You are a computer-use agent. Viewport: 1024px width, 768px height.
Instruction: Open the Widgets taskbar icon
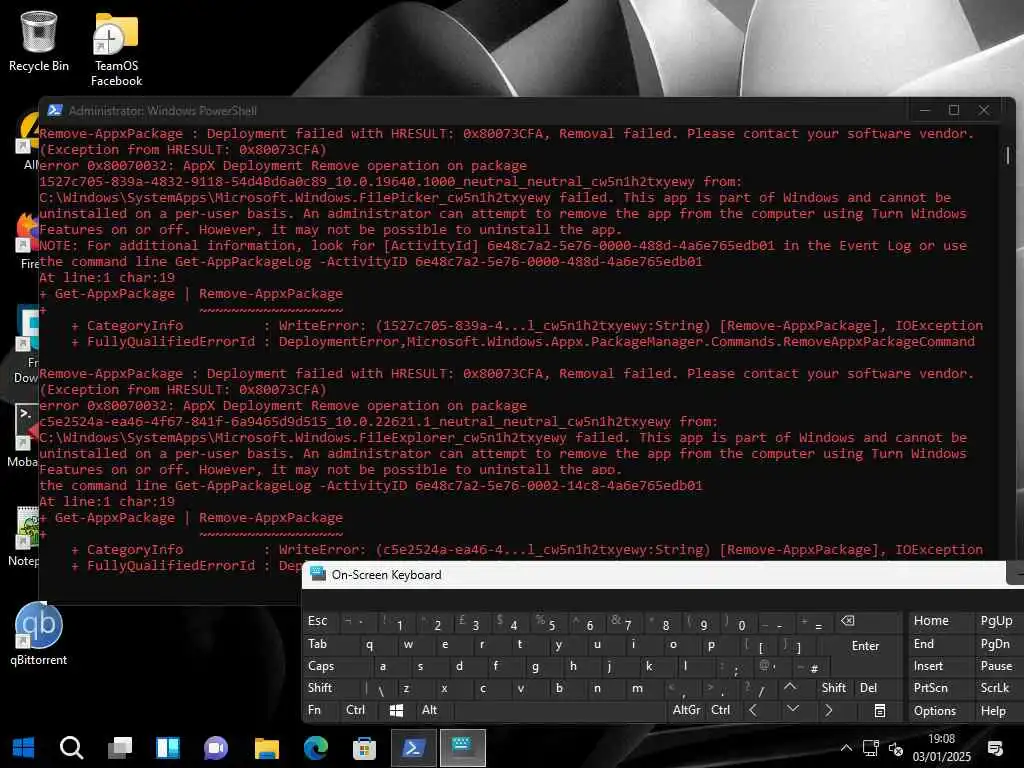168,747
